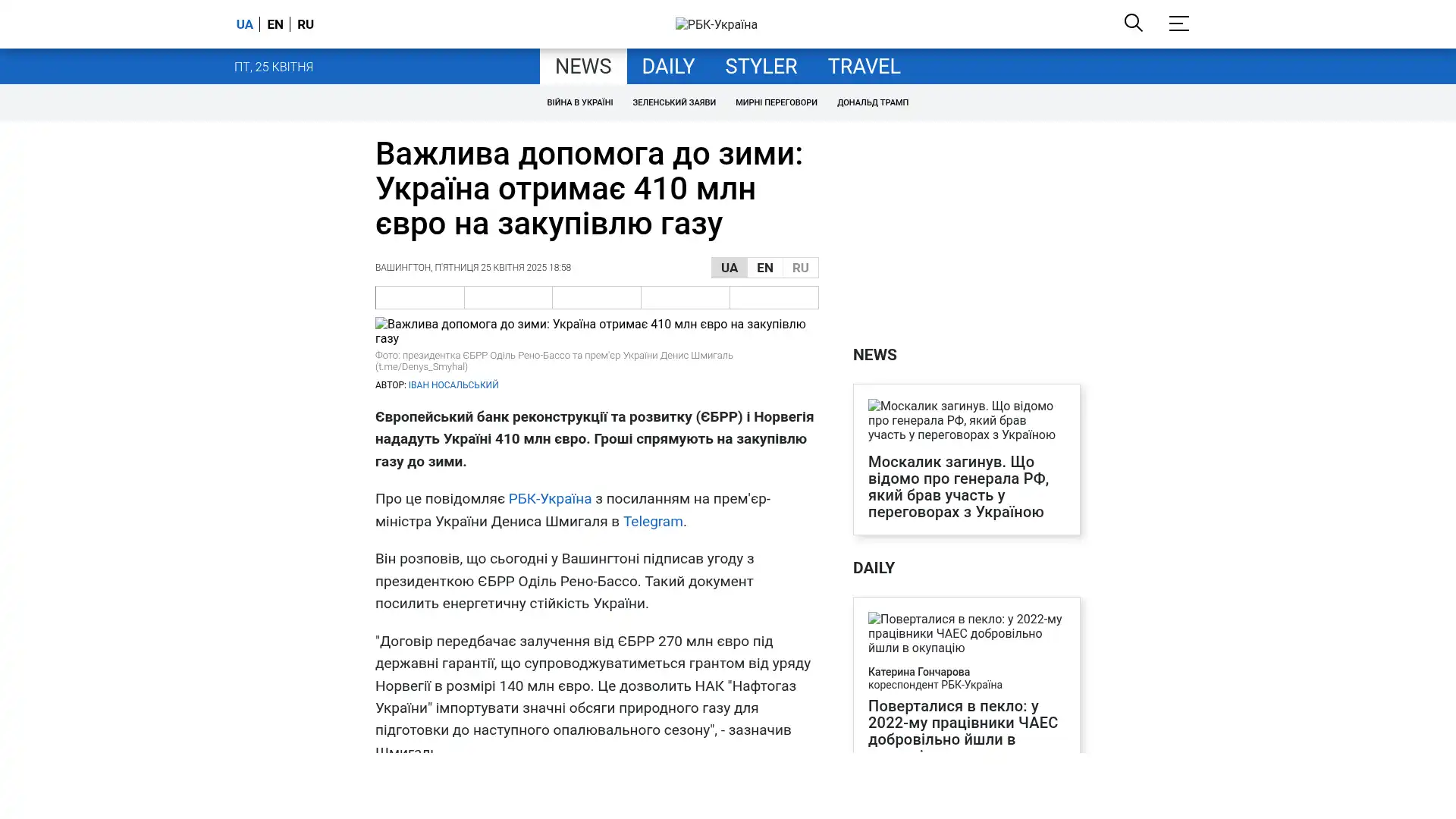Image resolution: width=1456 pixels, height=819 pixels.
Task: Select the UA article language toggle
Action: [x=729, y=268]
